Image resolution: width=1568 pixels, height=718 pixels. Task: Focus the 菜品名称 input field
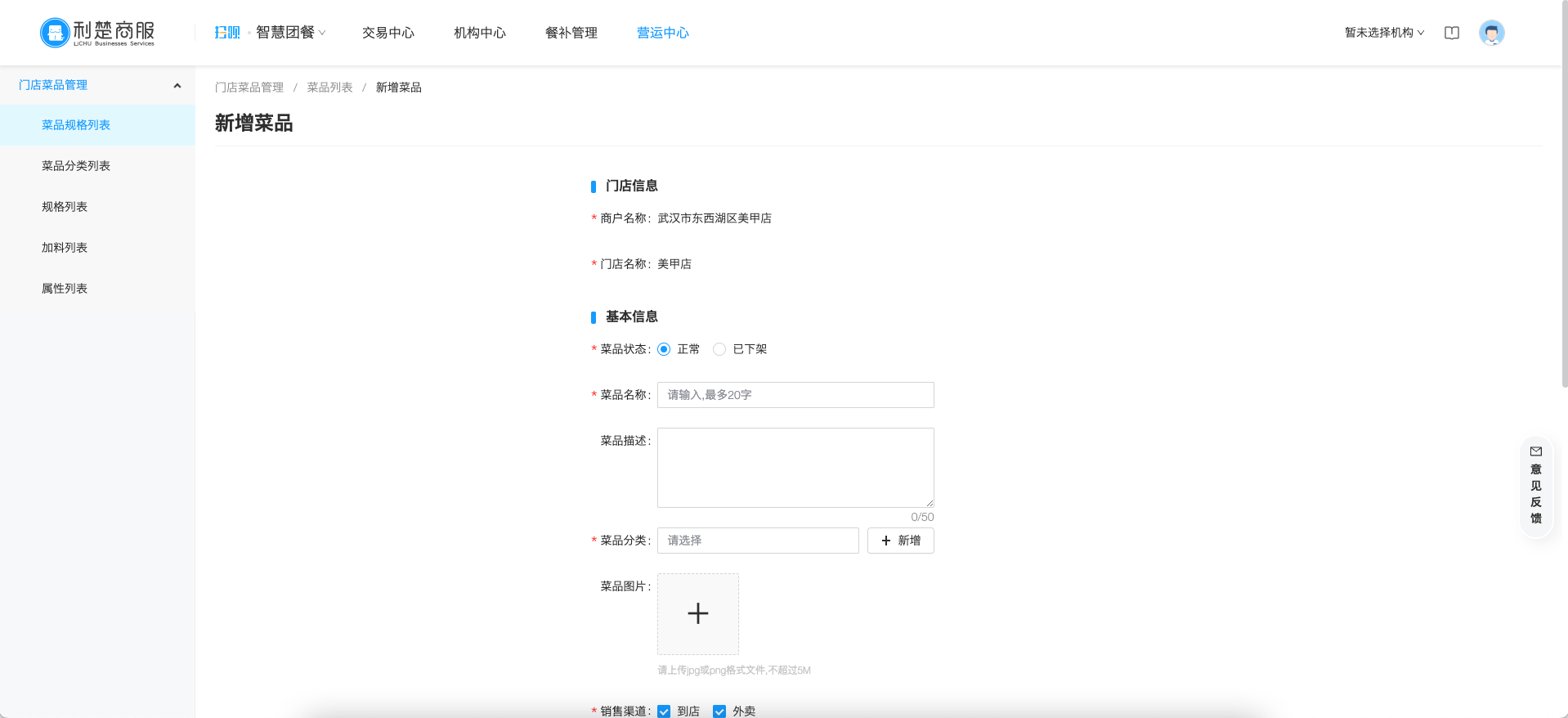coord(795,395)
